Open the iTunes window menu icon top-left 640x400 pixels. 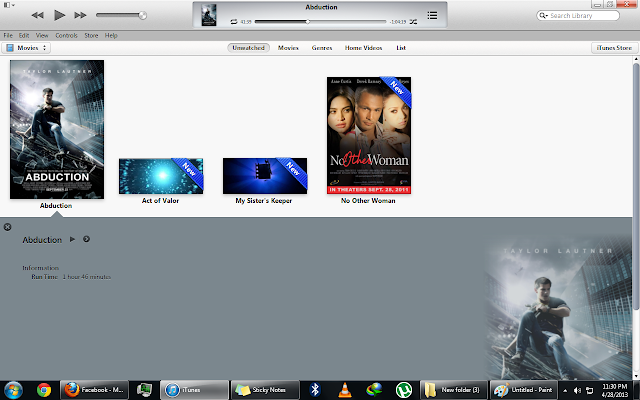pos(9,5)
